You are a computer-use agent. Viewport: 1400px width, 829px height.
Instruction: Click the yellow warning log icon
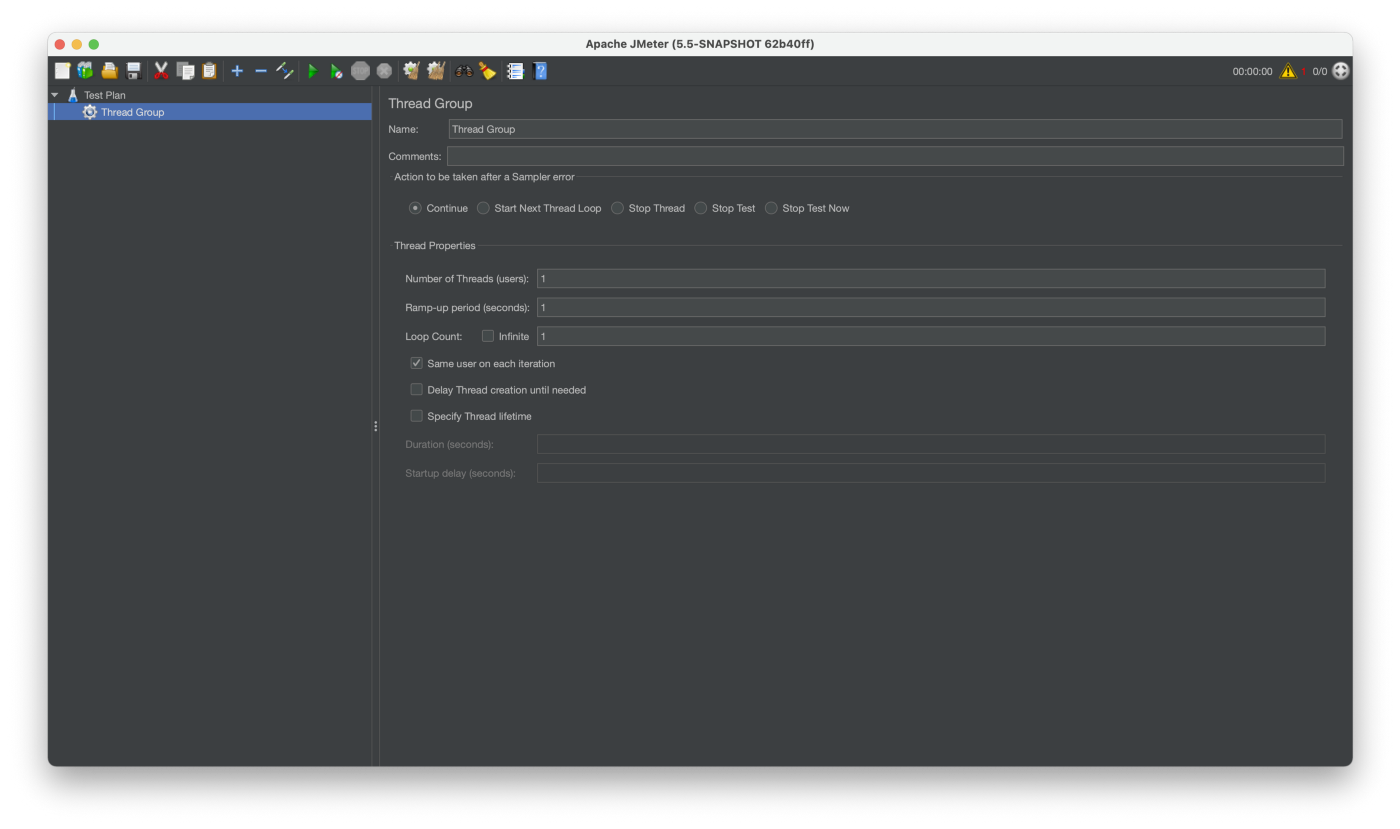pyautogui.click(x=1288, y=71)
